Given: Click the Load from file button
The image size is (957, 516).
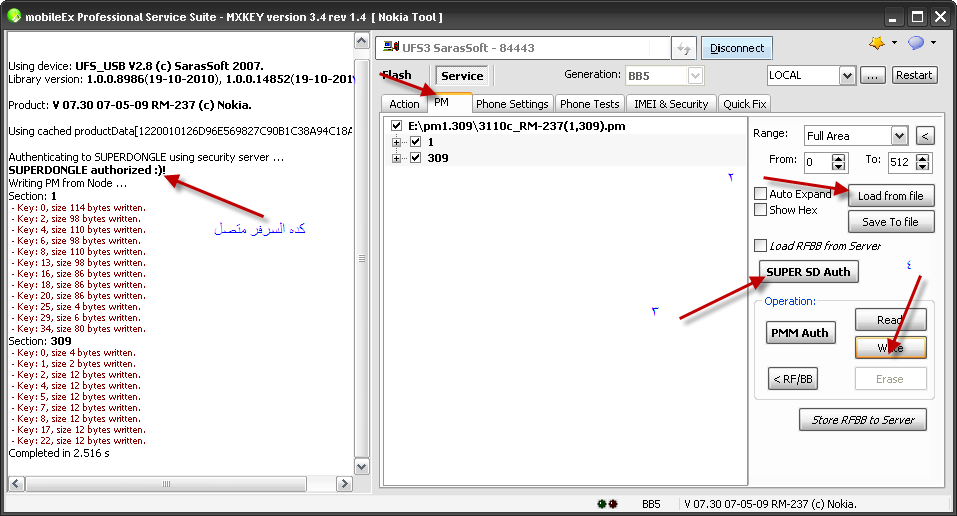Looking at the screenshot, I should click(x=890, y=196).
